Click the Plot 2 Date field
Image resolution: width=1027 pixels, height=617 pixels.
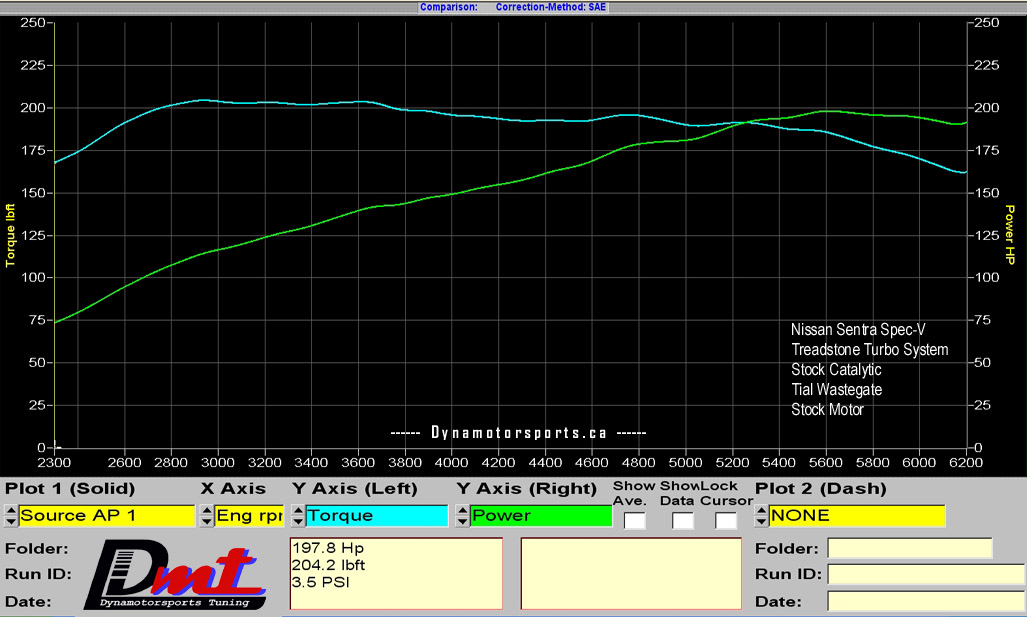[927, 601]
